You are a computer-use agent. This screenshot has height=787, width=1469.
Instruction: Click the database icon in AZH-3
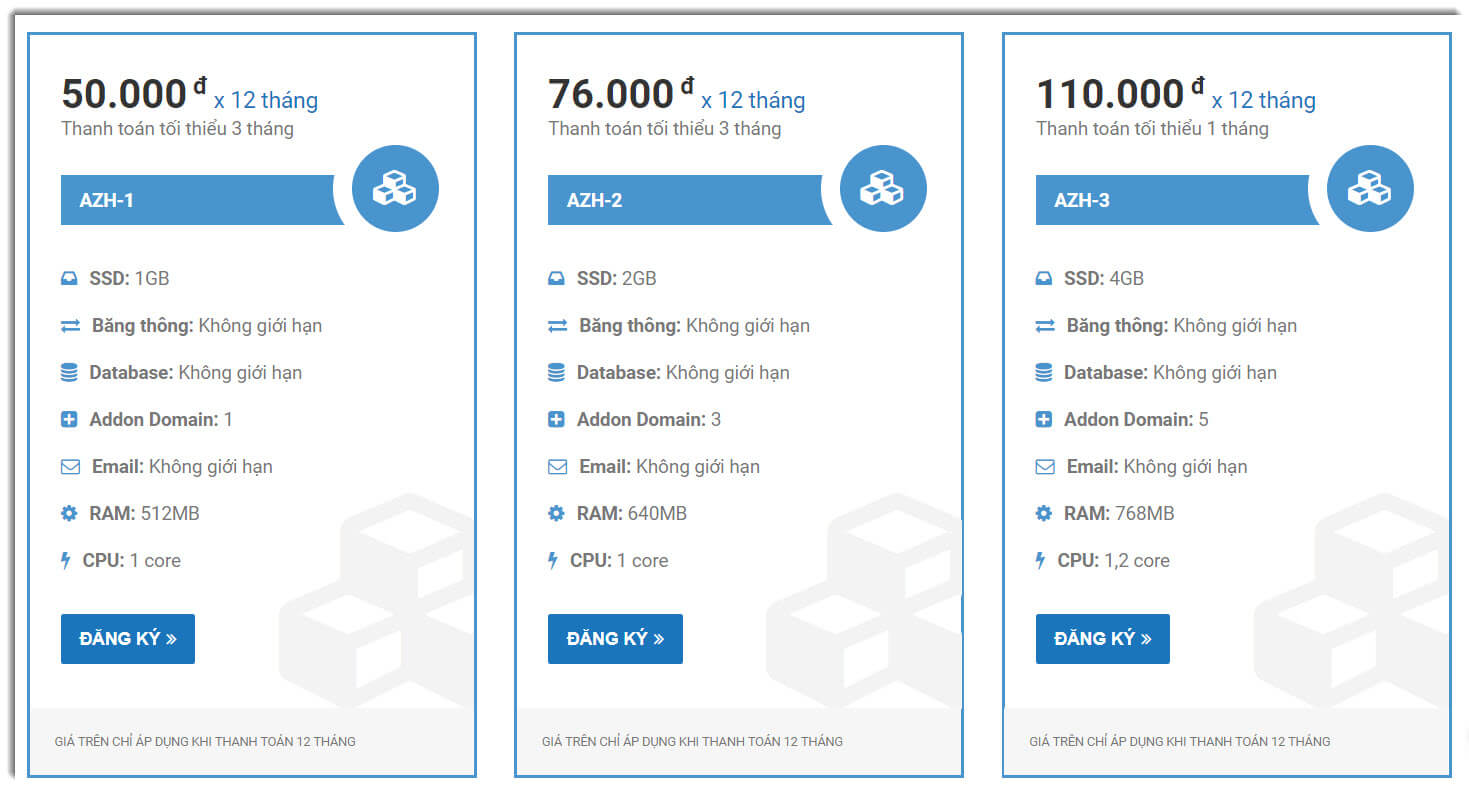(x=1044, y=373)
